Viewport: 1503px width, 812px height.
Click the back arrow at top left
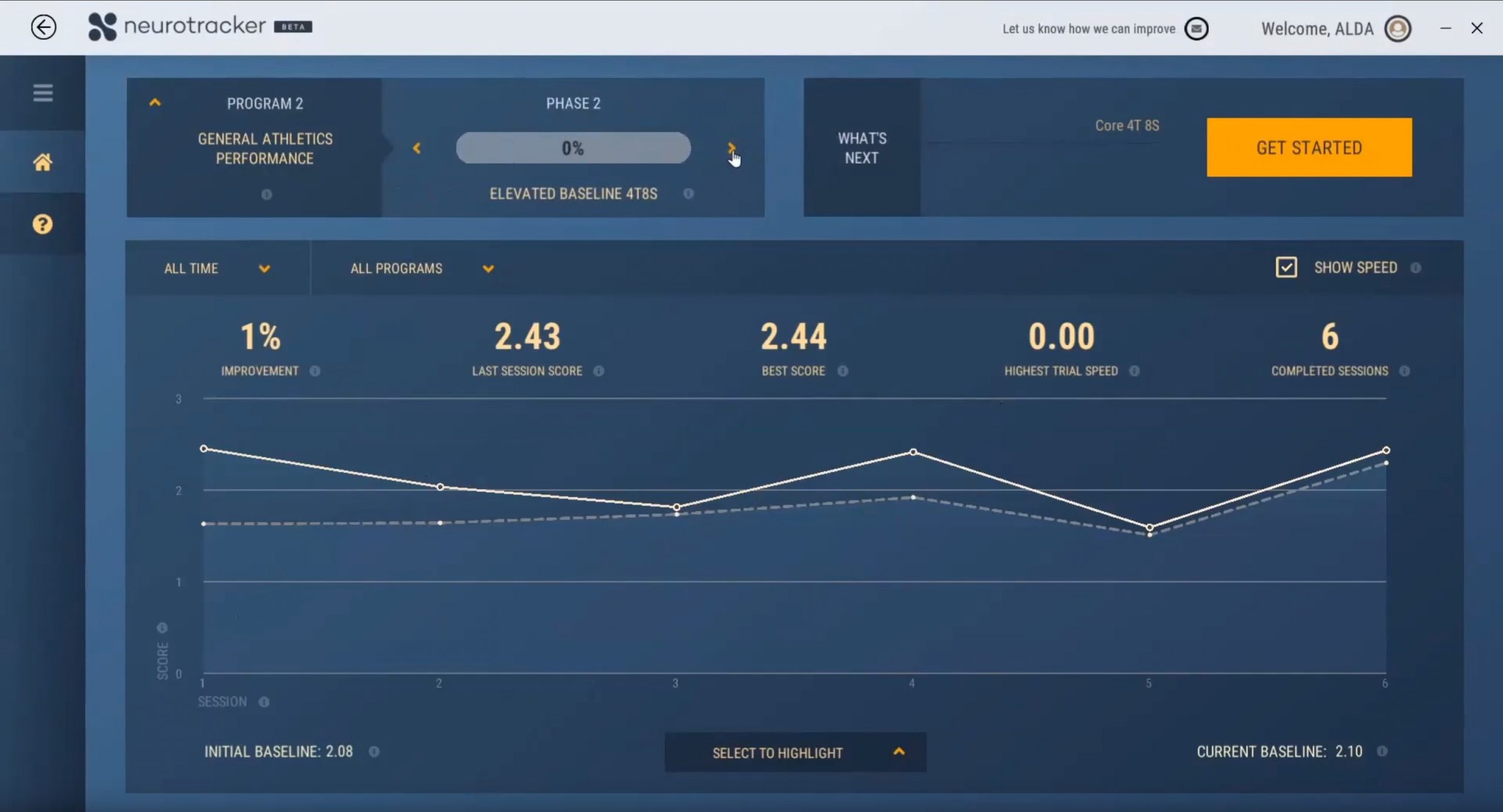(x=43, y=28)
